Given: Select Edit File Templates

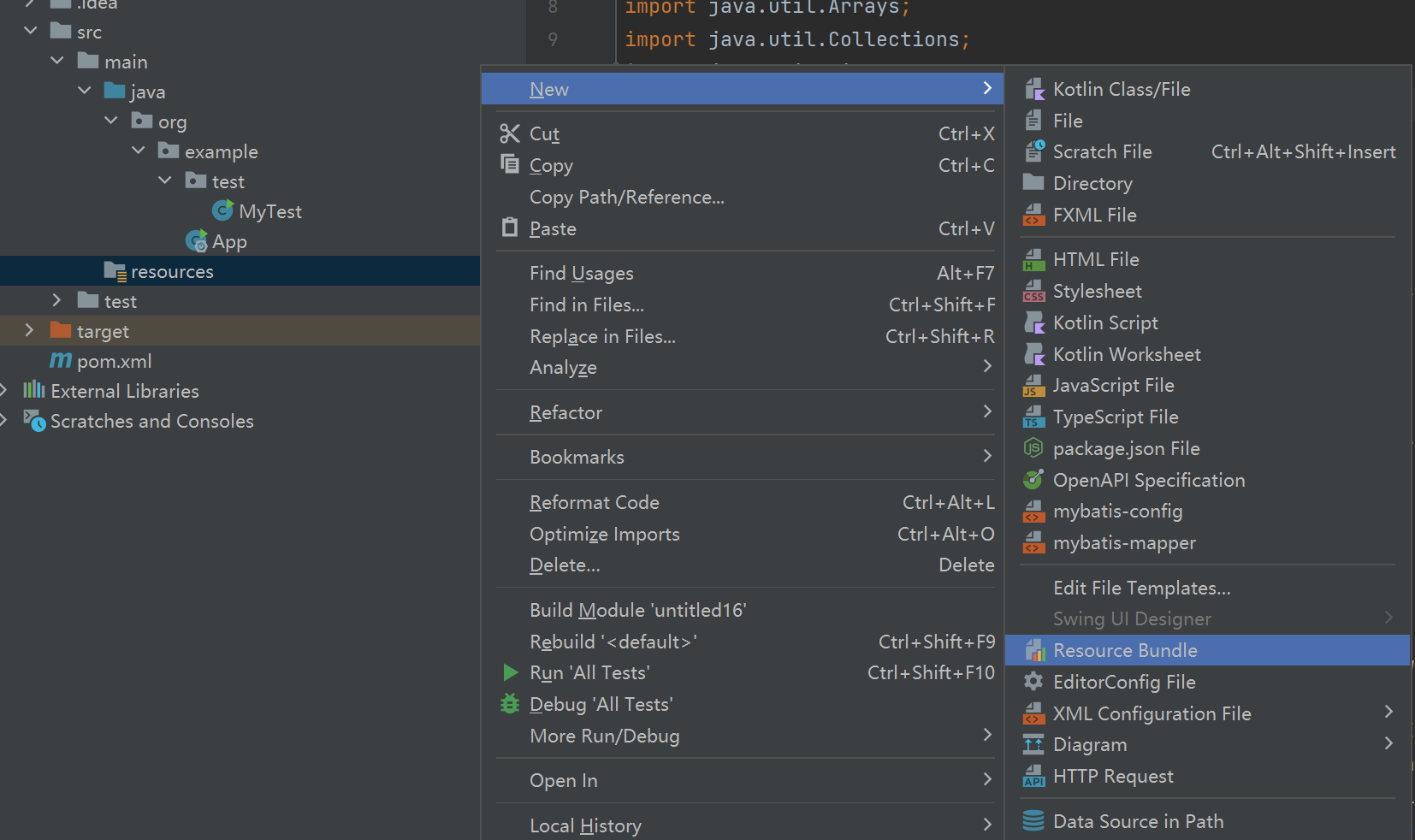Looking at the screenshot, I should pos(1142,588).
